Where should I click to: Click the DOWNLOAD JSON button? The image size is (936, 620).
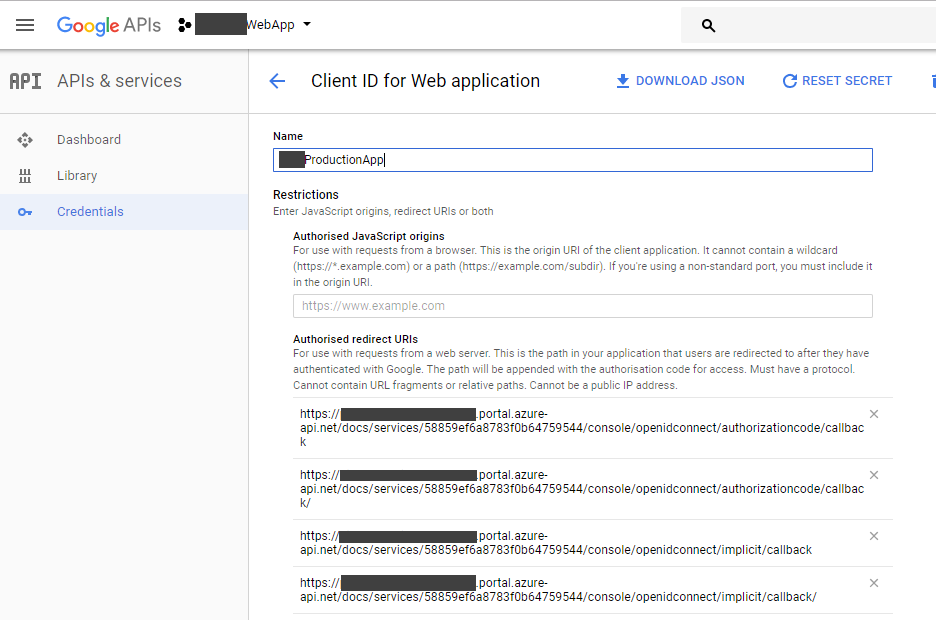pyautogui.click(x=680, y=81)
